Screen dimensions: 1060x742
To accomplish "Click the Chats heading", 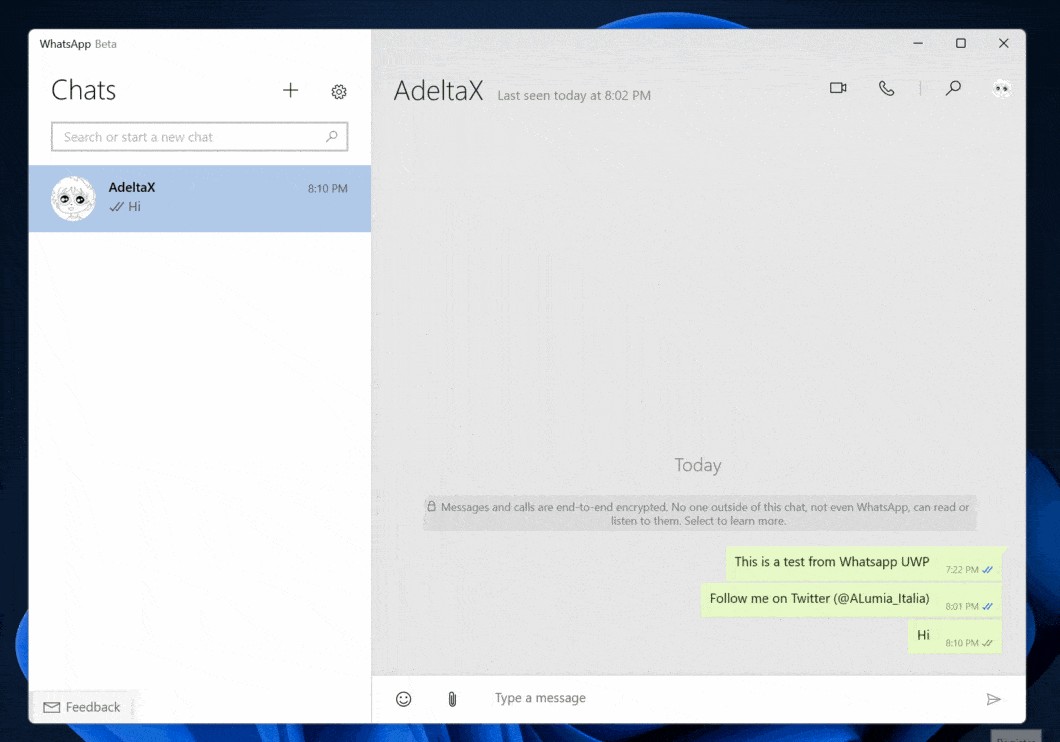I will 84,90.
